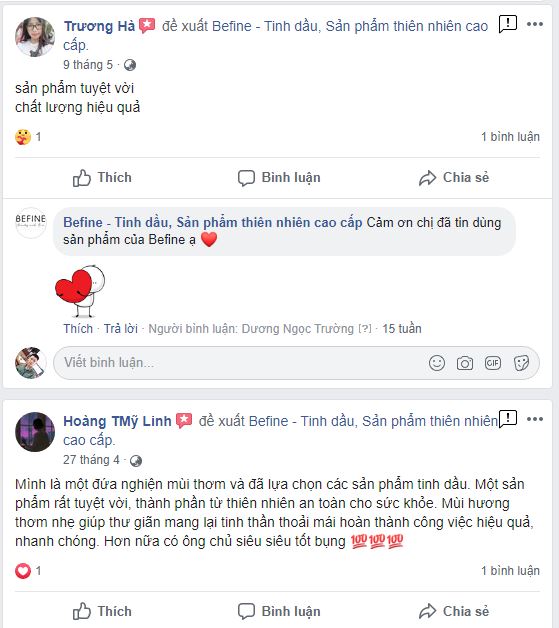Report Trương Hà's recommendation via flag icon
The image size is (559, 628).
pos(508,24)
